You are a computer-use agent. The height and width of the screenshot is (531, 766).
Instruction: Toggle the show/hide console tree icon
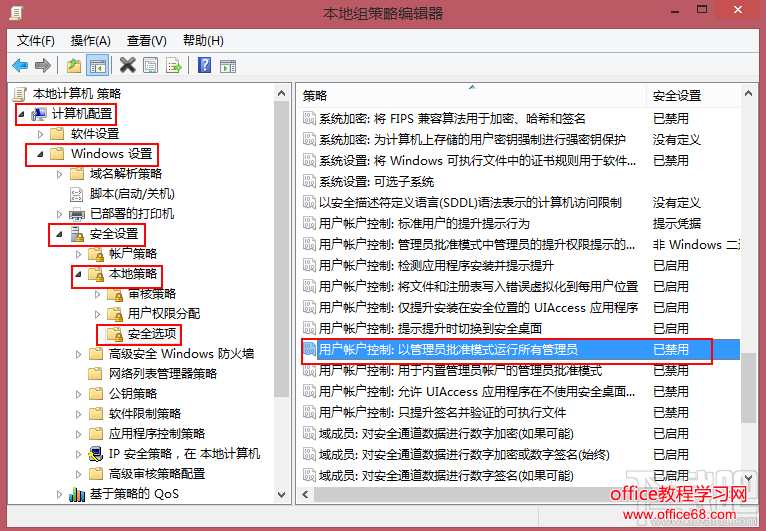(97, 65)
